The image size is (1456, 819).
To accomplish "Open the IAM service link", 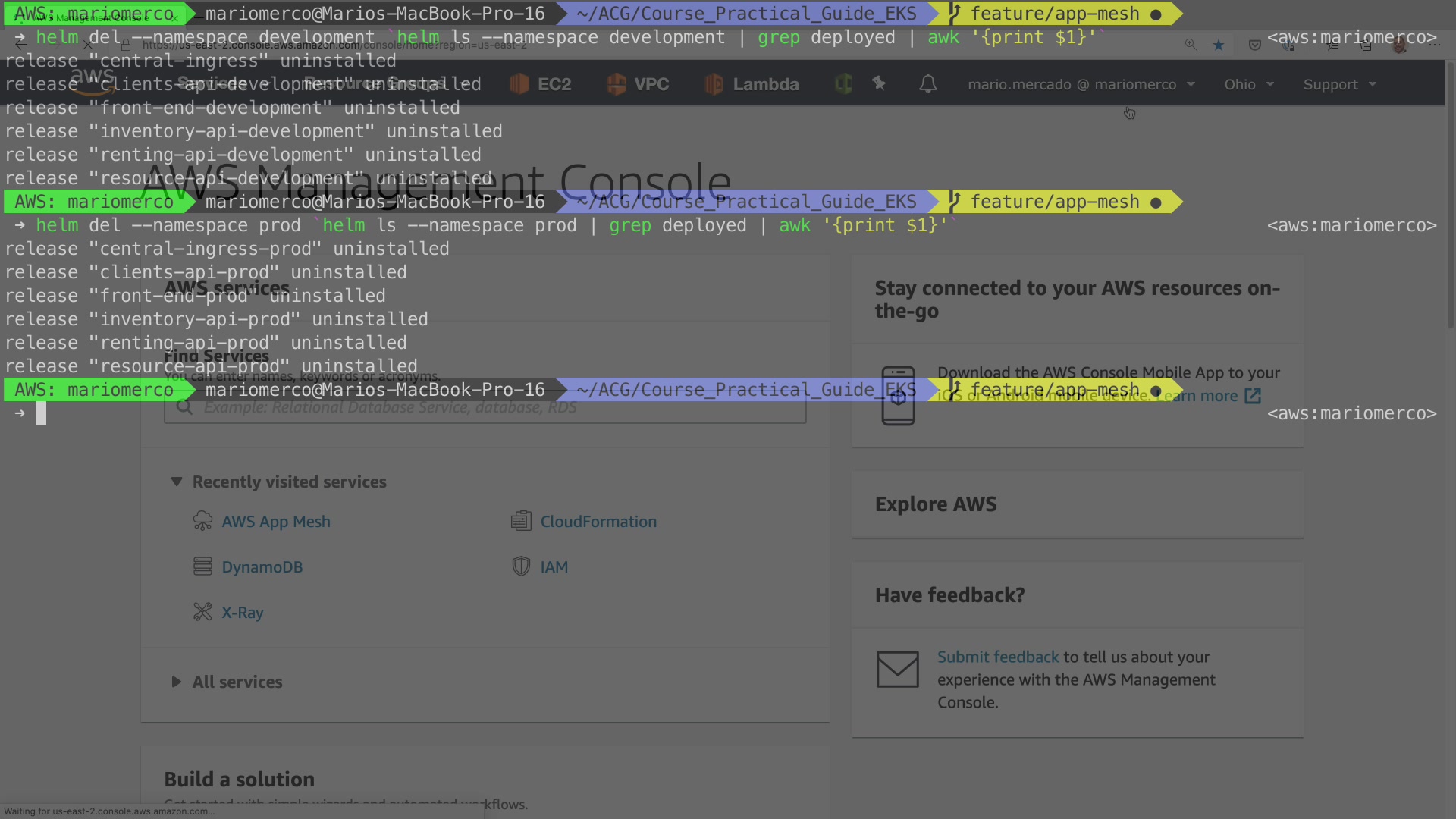I will 554,567.
